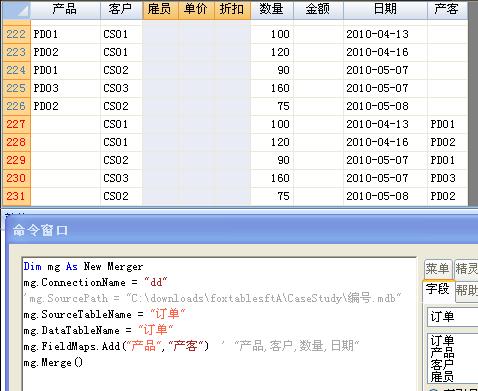Click the mg.DataTableName code line
Image resolution: width=478 pixels, height=391 pixels.
click(x=98, y=330)
